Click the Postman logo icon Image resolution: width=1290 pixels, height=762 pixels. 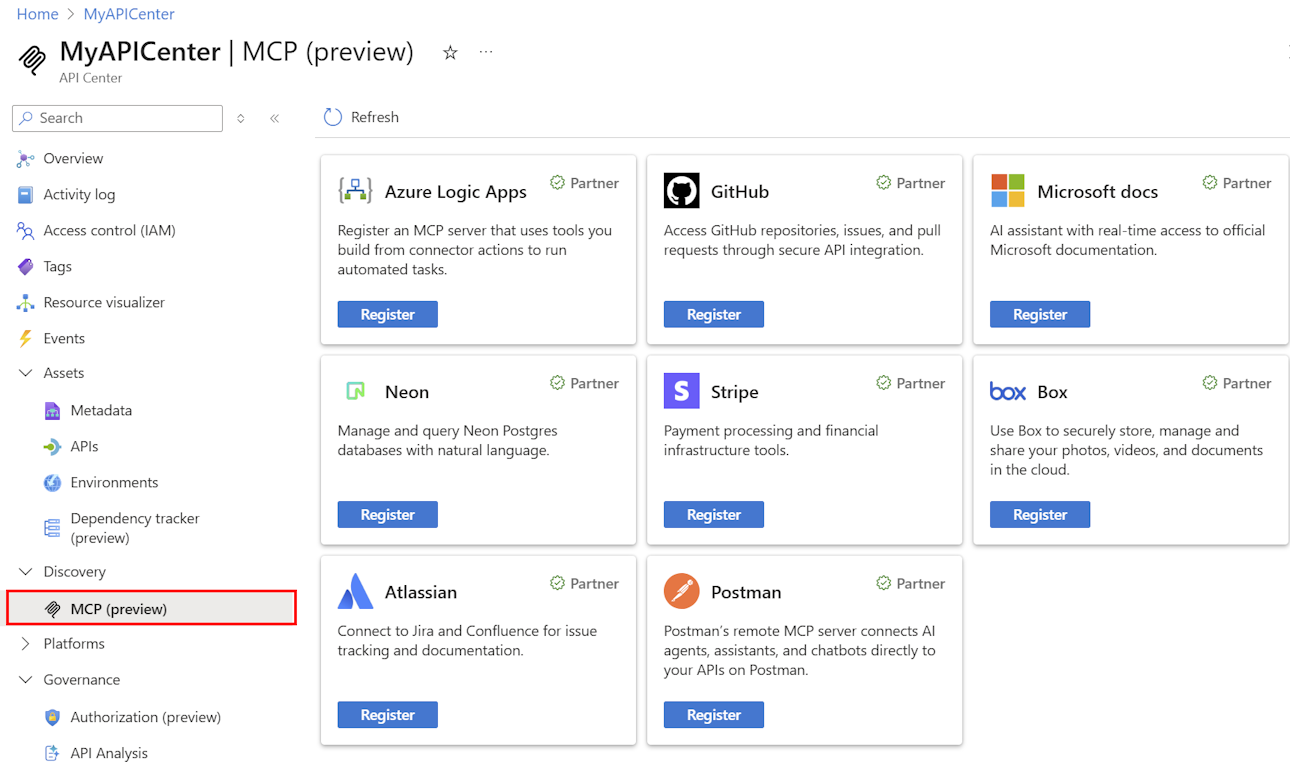pyautogui.click(x=681, y=591)
